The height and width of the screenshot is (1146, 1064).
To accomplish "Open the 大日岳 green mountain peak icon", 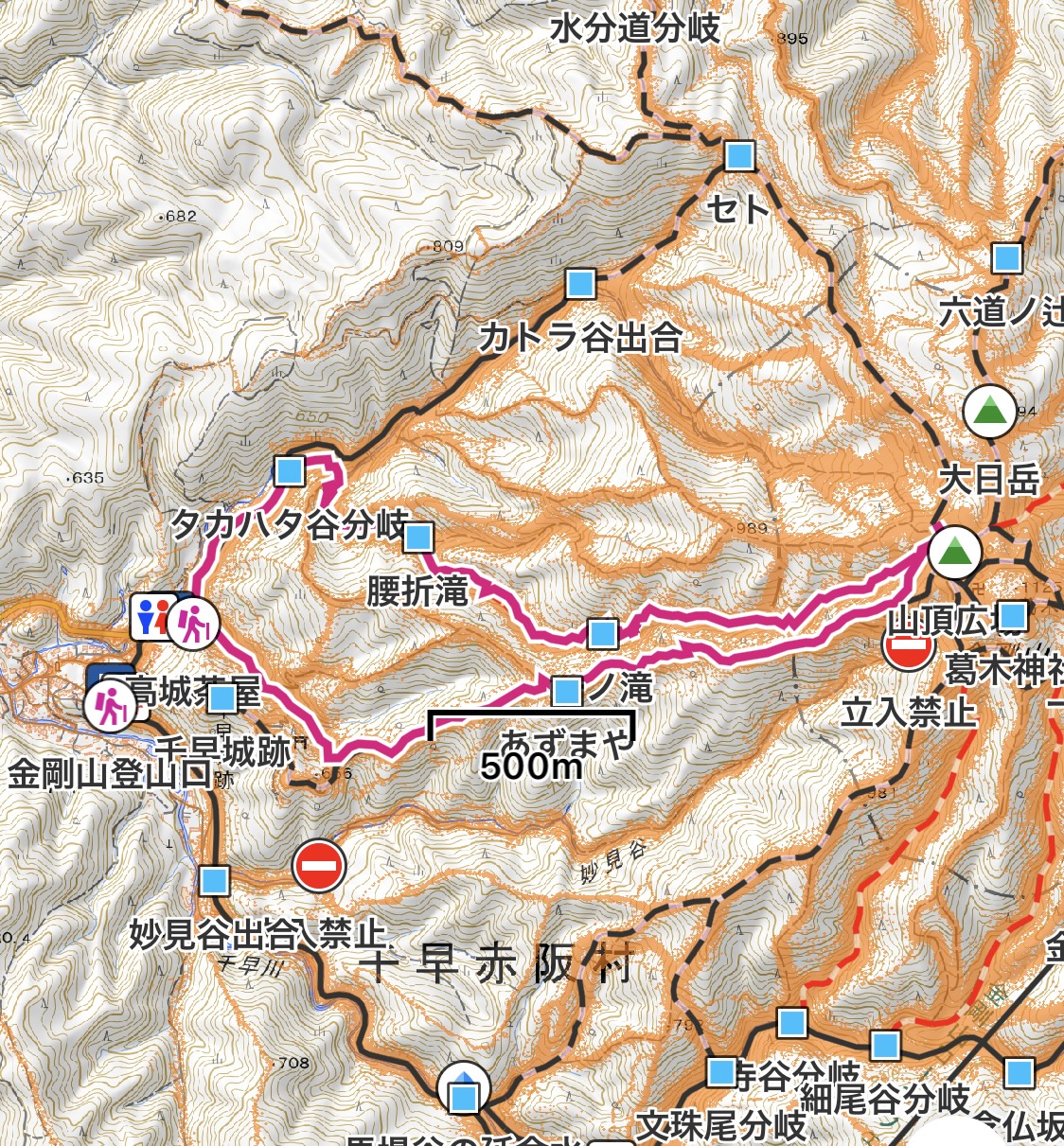I will coord(989,411).
